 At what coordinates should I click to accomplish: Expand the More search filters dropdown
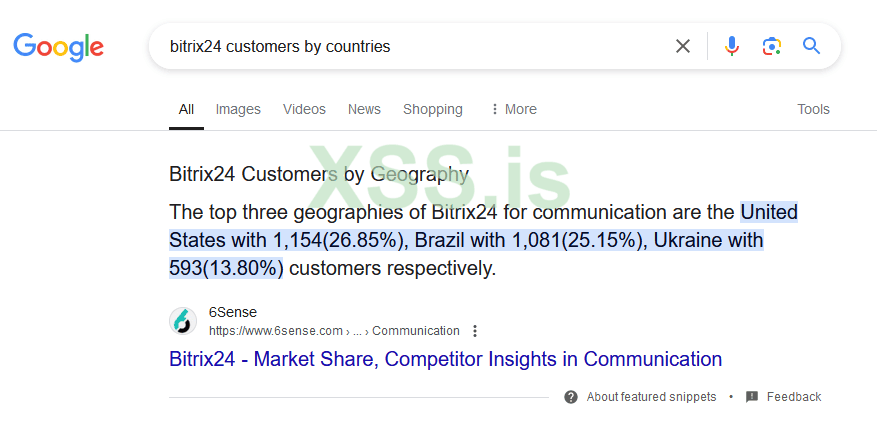tap(513, 109)
